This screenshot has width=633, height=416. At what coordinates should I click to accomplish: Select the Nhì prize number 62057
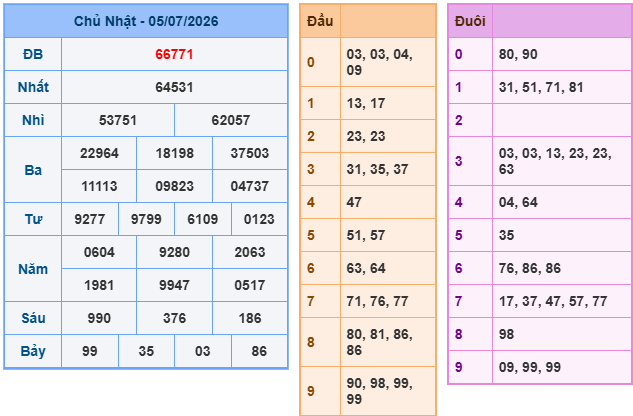231,120
